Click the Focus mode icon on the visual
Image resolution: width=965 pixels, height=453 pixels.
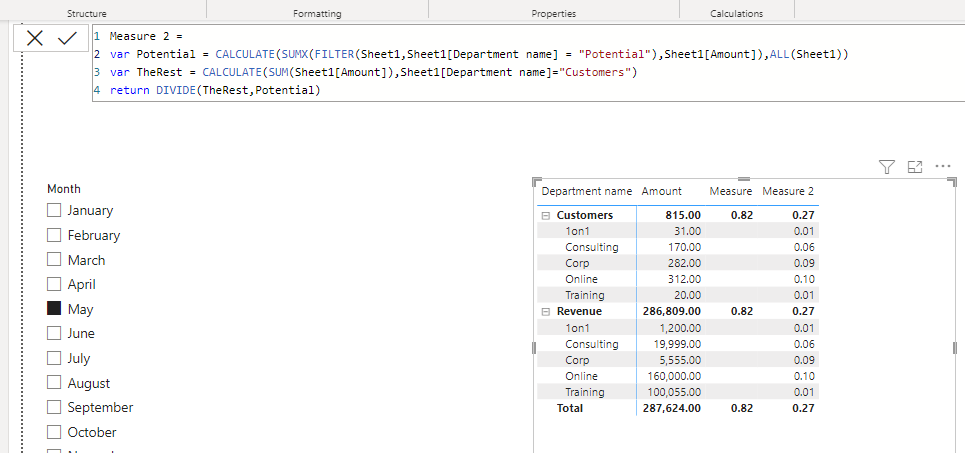point(915,167)
